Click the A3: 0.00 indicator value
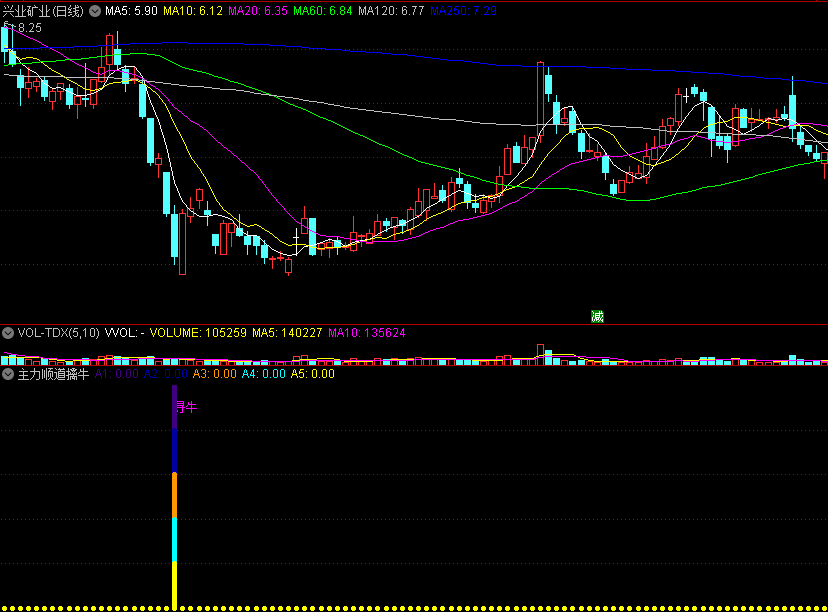 (214, 374)
